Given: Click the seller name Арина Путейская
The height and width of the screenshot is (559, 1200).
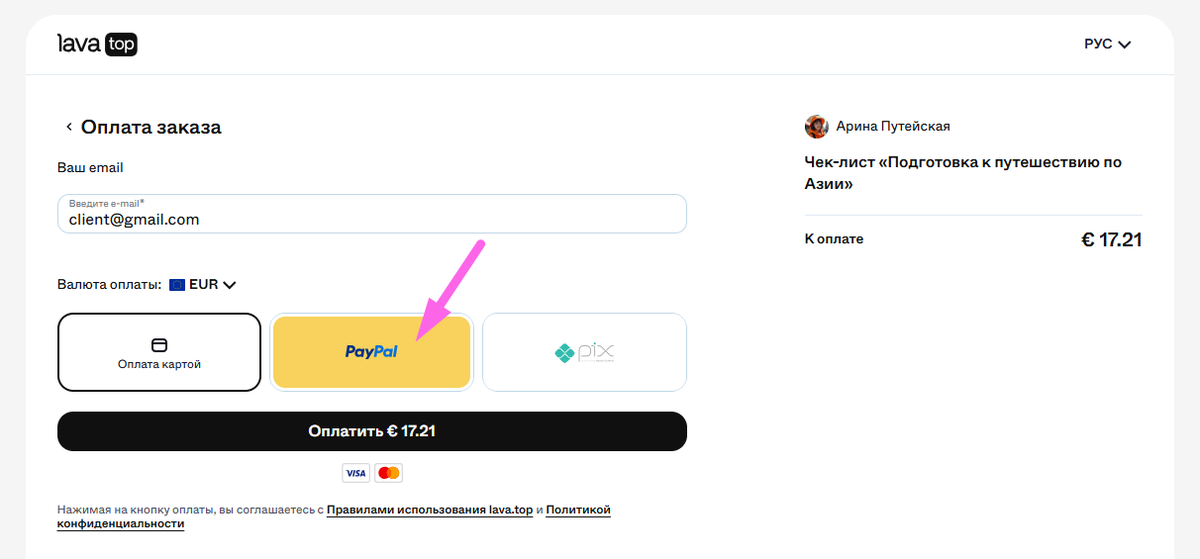Looking at the screenshot, I should tap(892, 126).
